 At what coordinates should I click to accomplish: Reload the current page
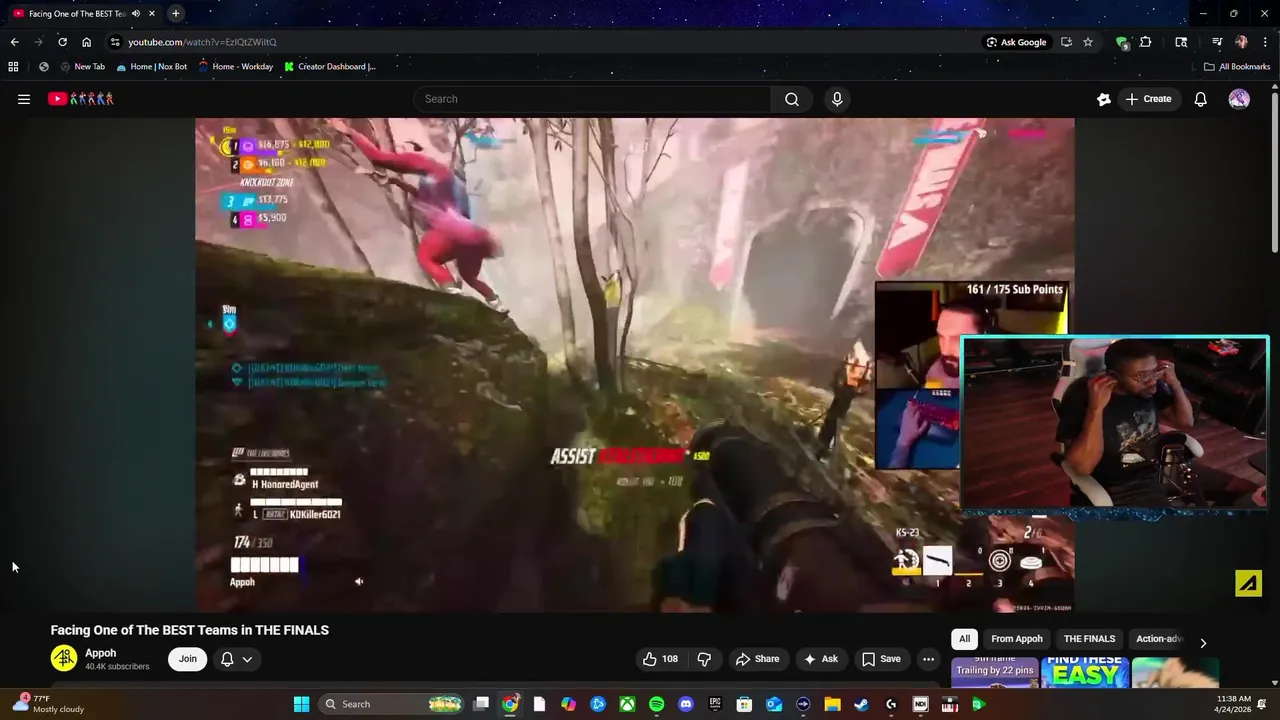pos(62,42)
